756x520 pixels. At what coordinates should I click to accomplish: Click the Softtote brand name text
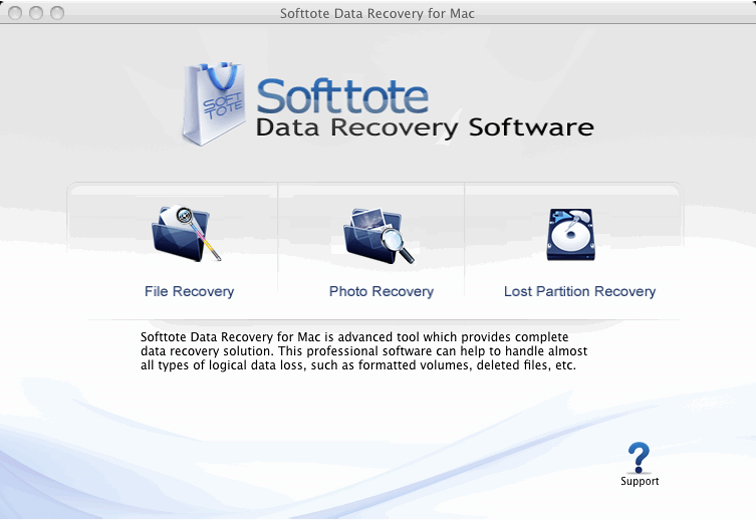[342, 95]
